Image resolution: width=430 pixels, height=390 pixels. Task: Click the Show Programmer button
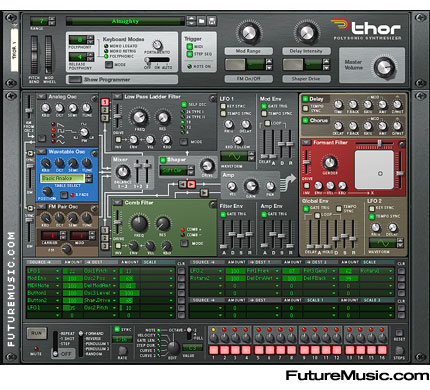pos(122,80)
